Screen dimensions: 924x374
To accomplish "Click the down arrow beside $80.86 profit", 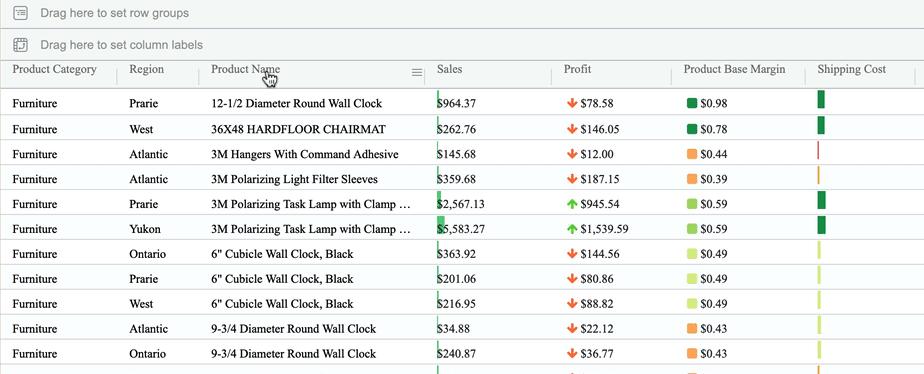I will pyautogui.click(x=571, y=279).
